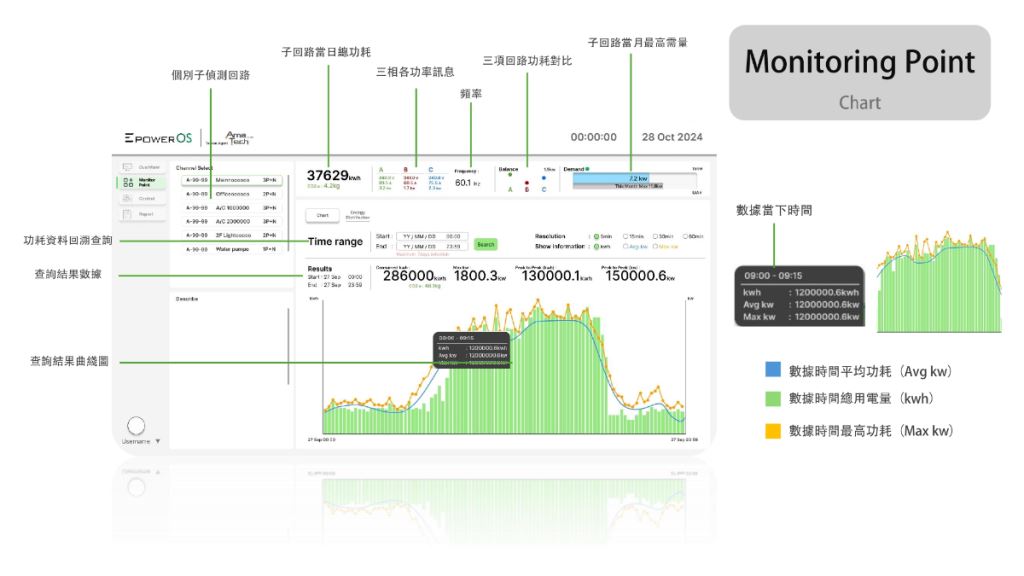
Task: Switch to the Energy Distribution tab
Action: tap(357, 215)
